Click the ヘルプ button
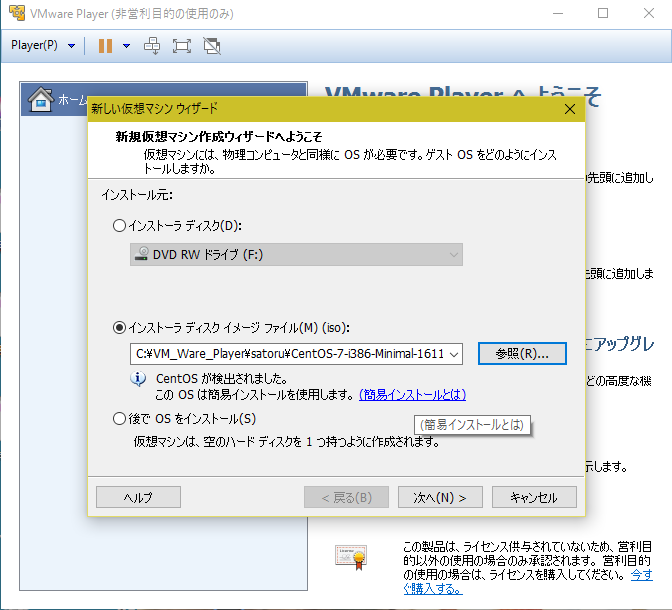Image resolution: width=672 pixels, height=610 pixels. [x=138, y=497]
